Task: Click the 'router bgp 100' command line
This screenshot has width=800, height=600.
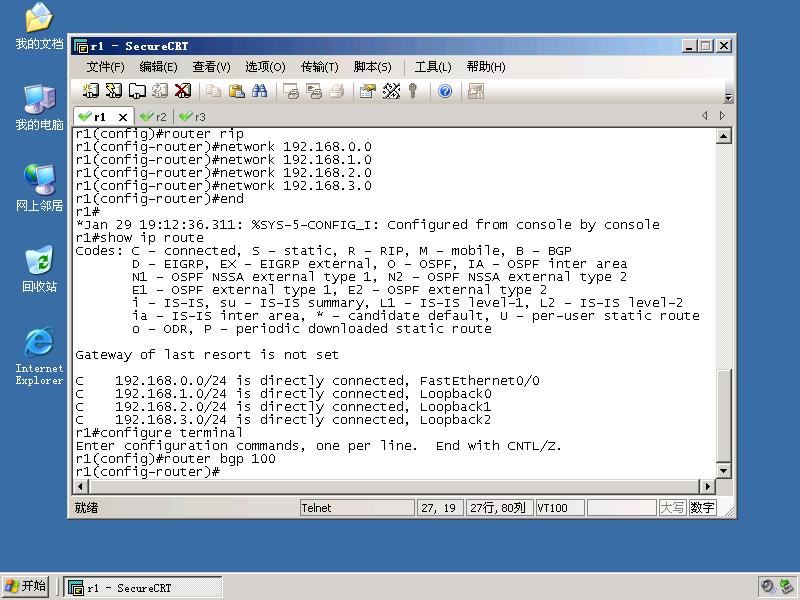Action: click(176, 459)
